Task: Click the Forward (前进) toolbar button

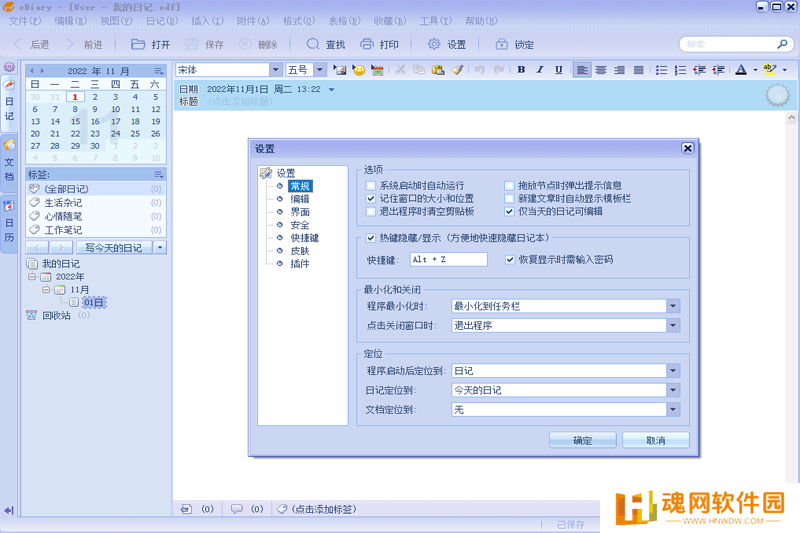Action: click(x=84, y=44)
